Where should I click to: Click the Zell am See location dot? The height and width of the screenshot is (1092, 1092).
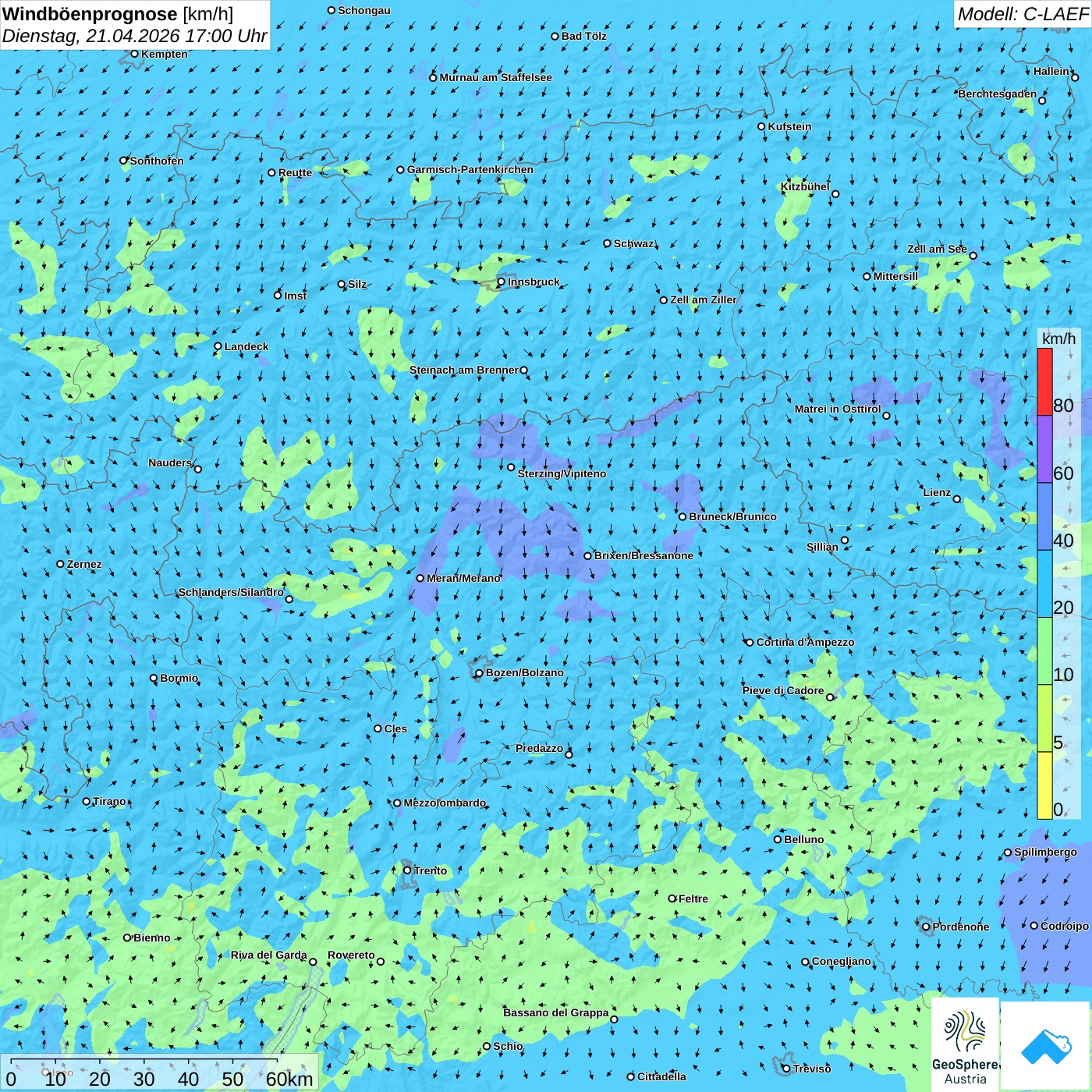(x=973, y=256)
